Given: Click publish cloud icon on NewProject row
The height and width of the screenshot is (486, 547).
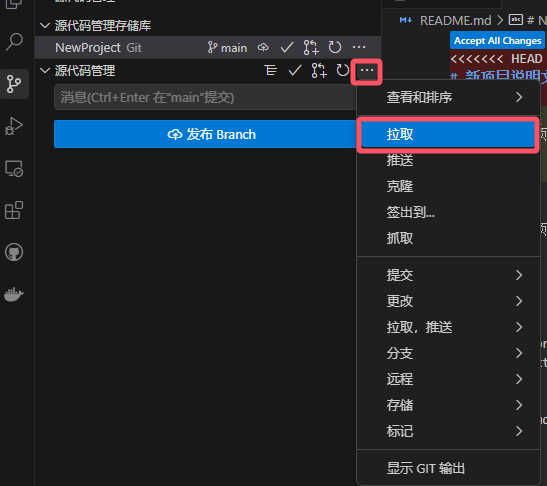Looking at the screenshot, I should pyautogui.click(x=263, y=47).
